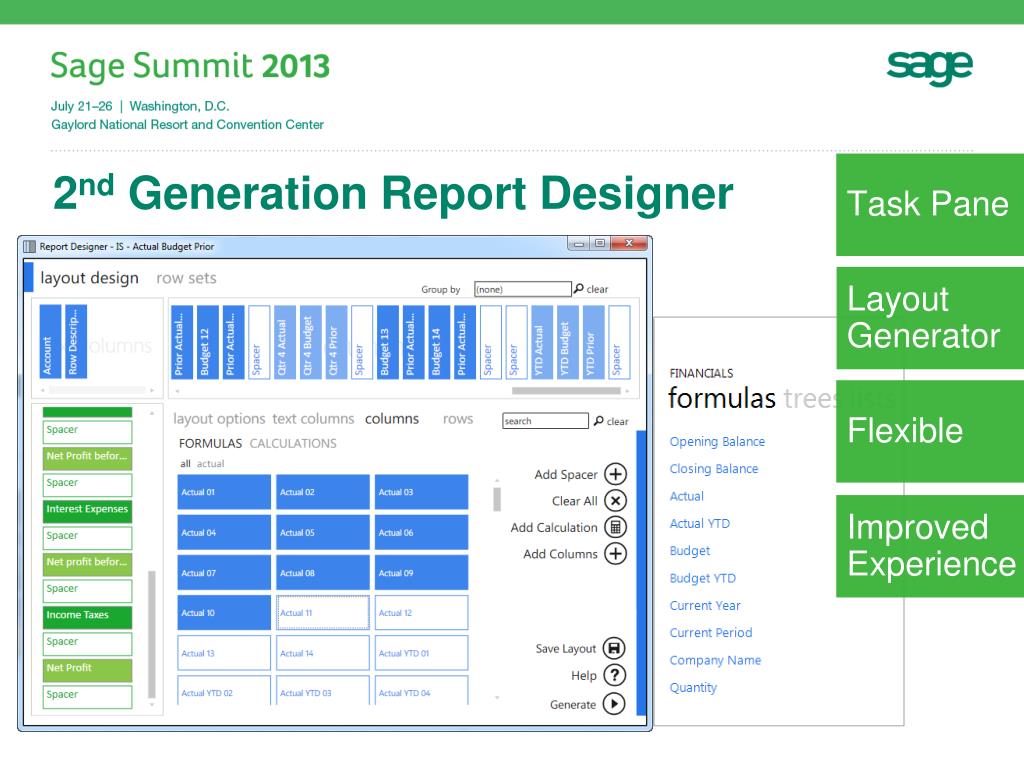Open the Quantity formula link
This screenshot has width=1024, height=768.
point(693,688)
